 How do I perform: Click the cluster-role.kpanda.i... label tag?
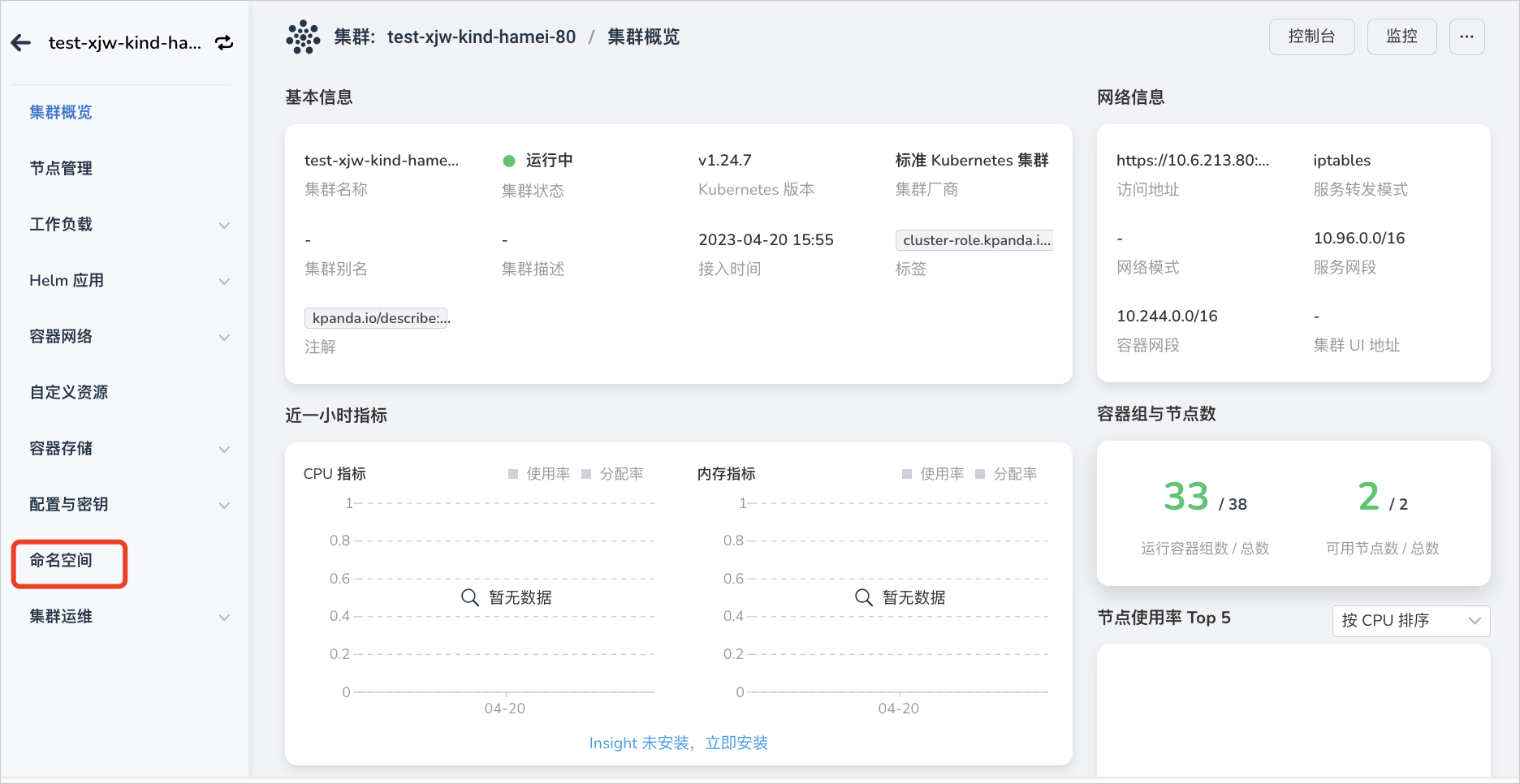pyautogui.click(x=974, y=240)
